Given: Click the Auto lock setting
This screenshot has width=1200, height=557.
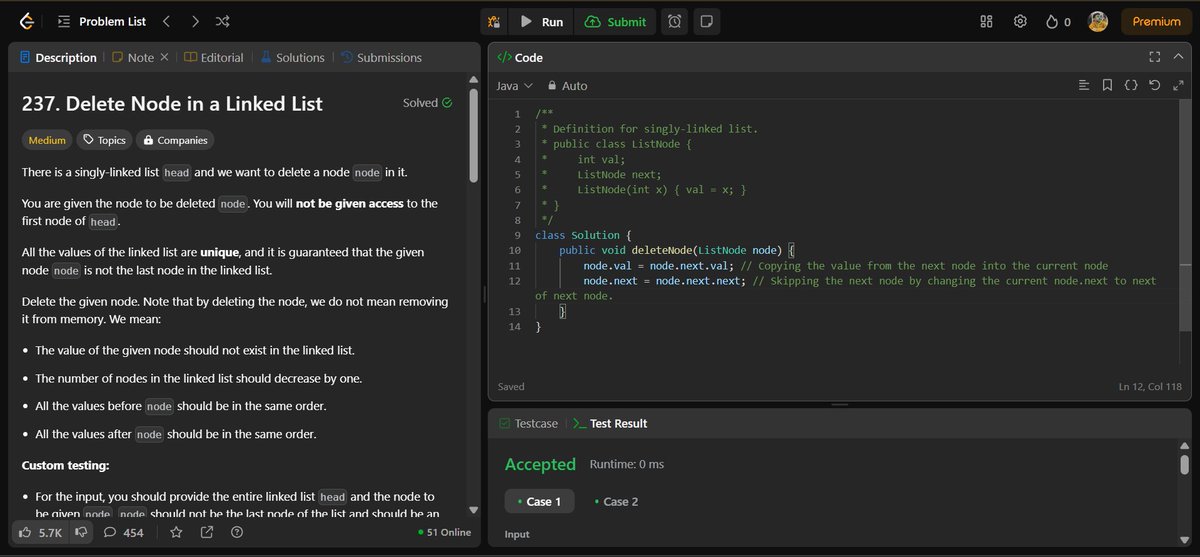Looking at the screenshot, I should (x=567, y=86).
